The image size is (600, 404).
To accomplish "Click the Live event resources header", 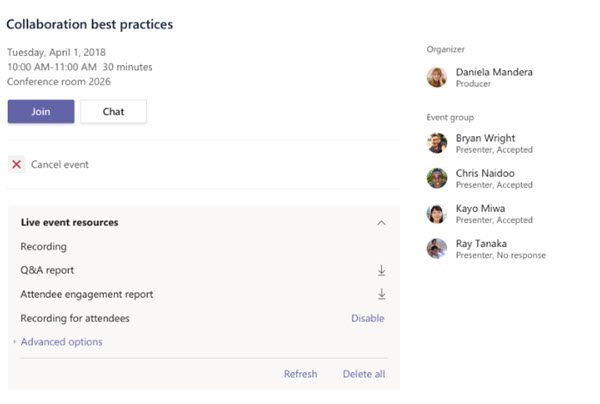I will (69, 222).
